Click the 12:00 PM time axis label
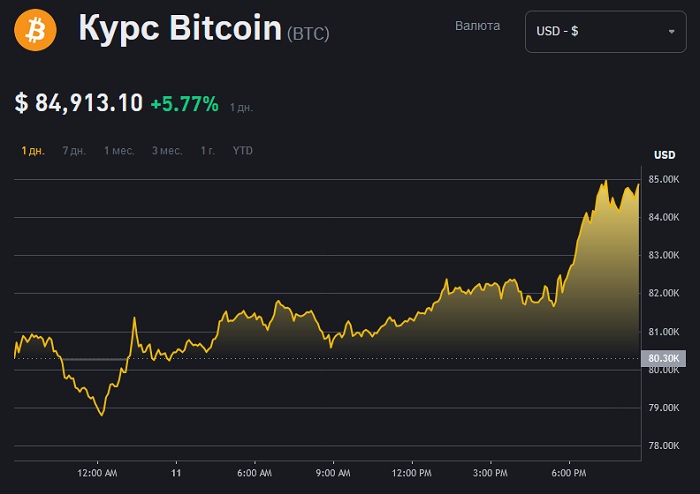Screen dimensions: 700x494 [412, 473]
